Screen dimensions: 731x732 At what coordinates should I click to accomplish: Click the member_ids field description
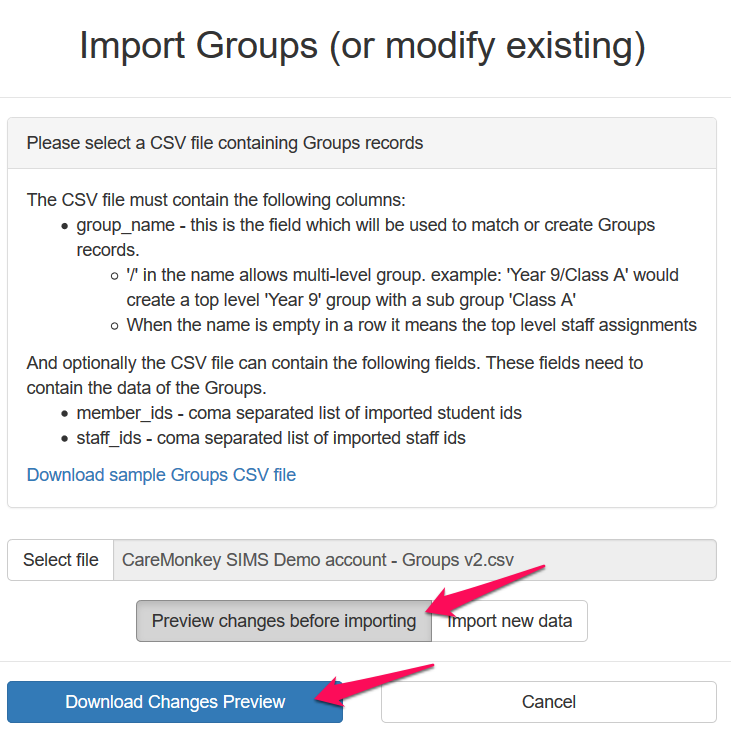coord(299,412)
